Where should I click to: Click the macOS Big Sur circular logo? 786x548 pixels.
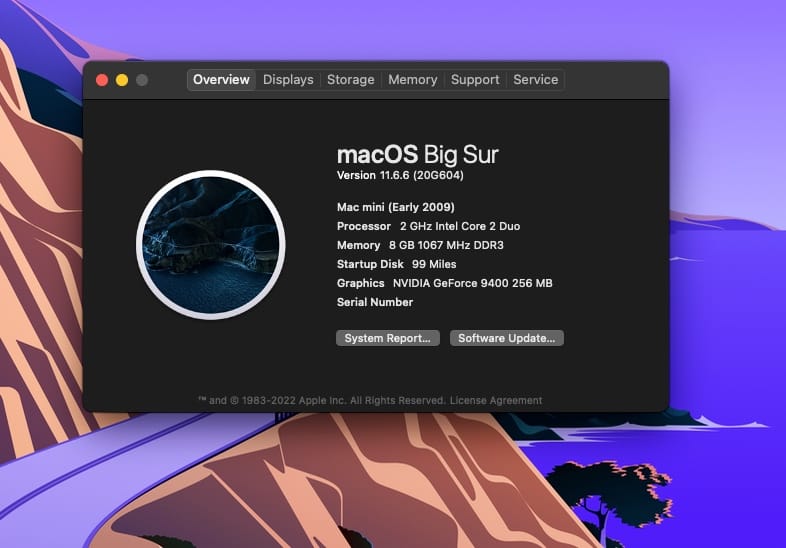pyautogui.click(x=211, y=245)
